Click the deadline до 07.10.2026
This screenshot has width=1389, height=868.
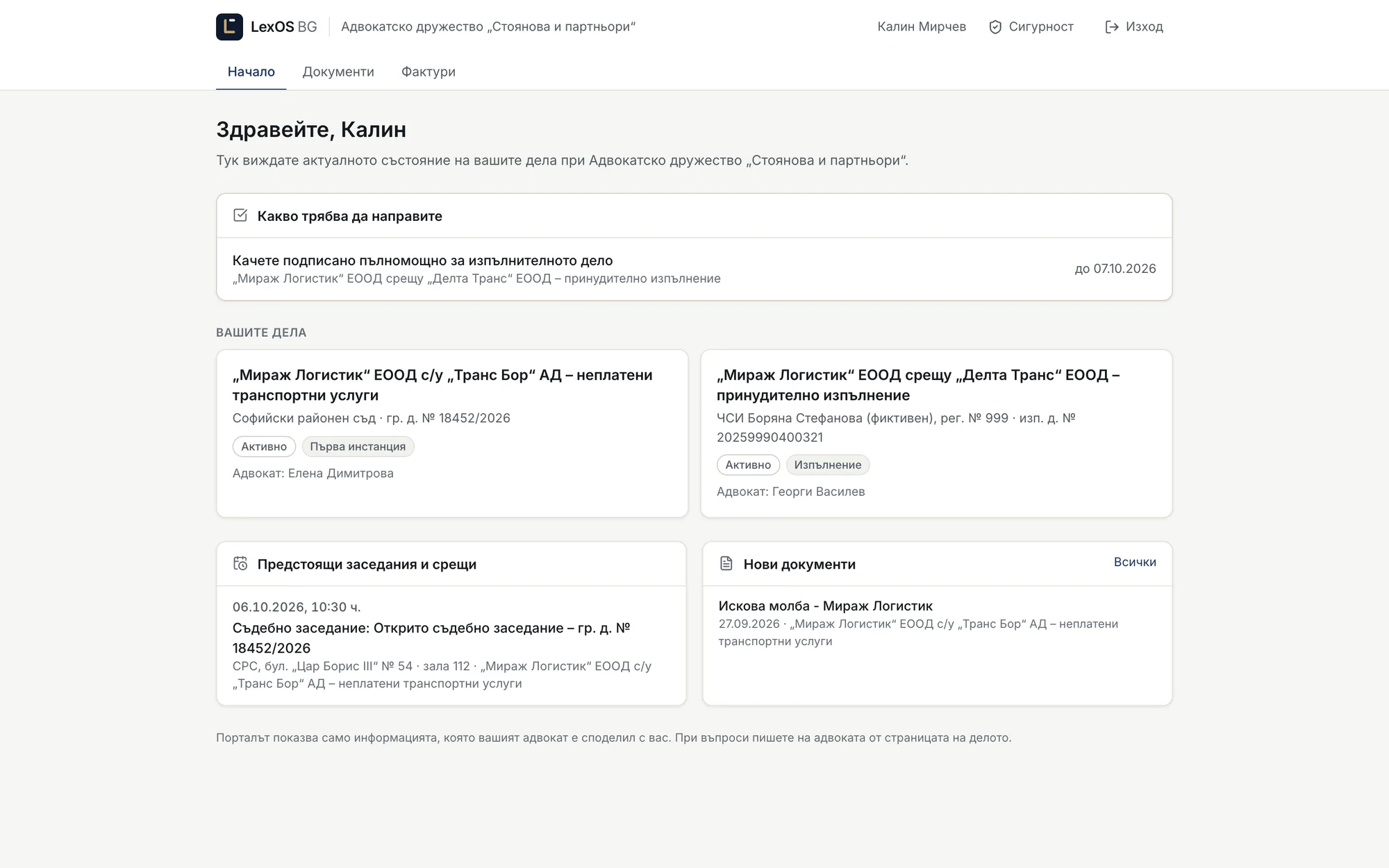coord(1115,269)
